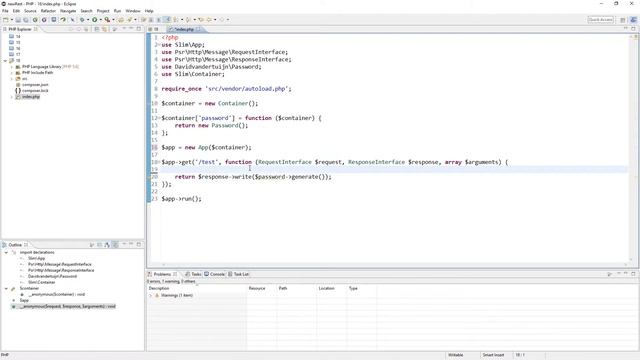Maximize the Problems panel
The height and width of the screenshot is (360, 640).
pos(633,274)
